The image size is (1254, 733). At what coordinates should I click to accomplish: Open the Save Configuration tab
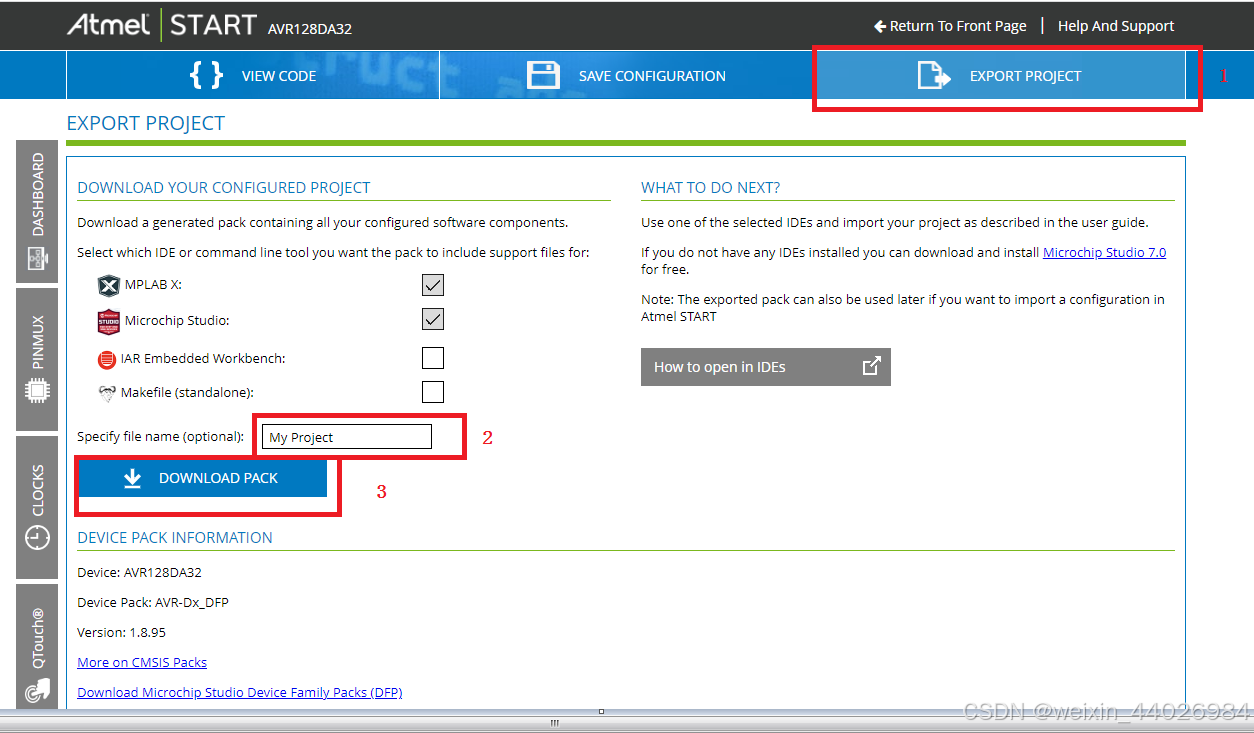pos(626,75)
